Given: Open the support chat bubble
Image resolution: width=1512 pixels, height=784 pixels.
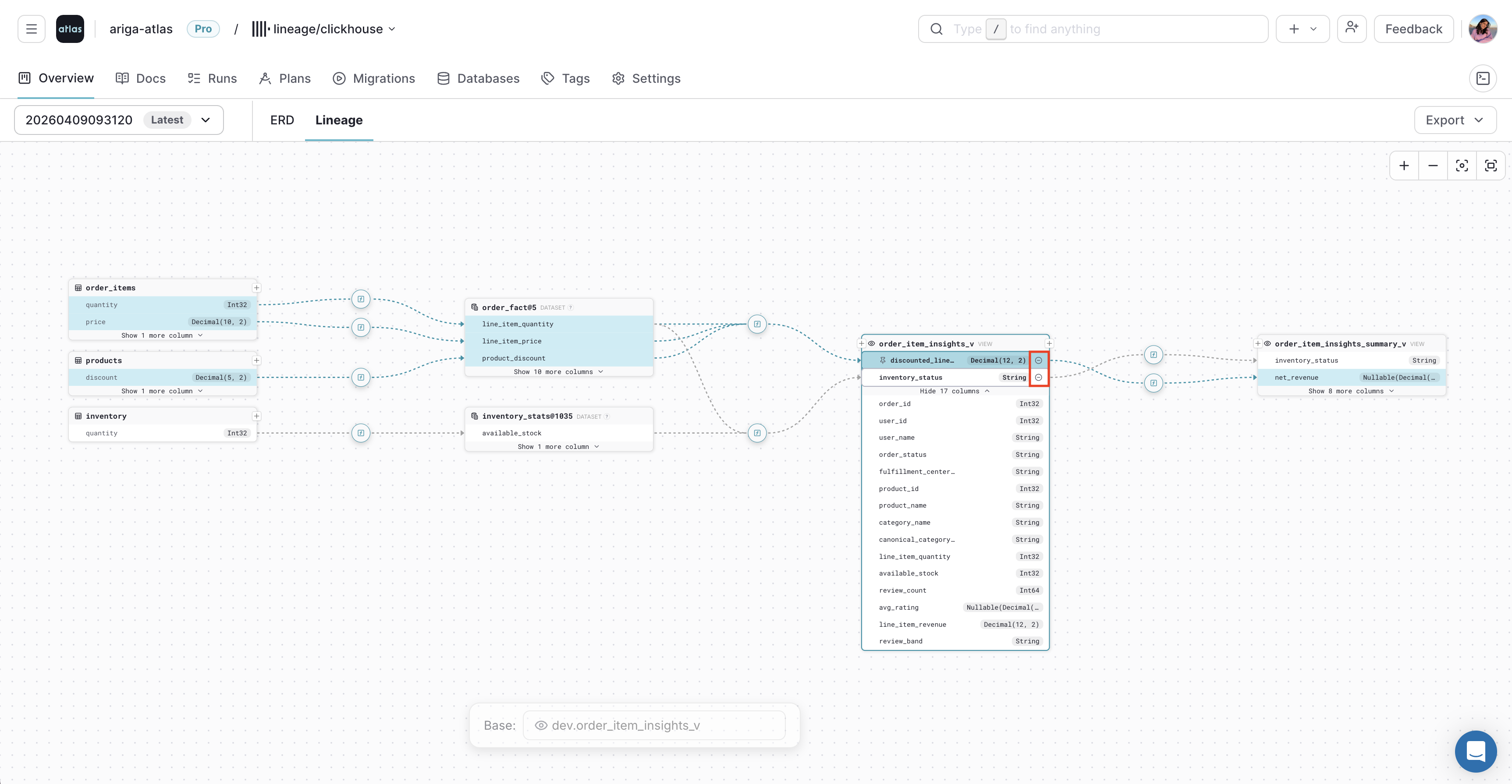Looking at the screenshot, I should (1476, 751).
